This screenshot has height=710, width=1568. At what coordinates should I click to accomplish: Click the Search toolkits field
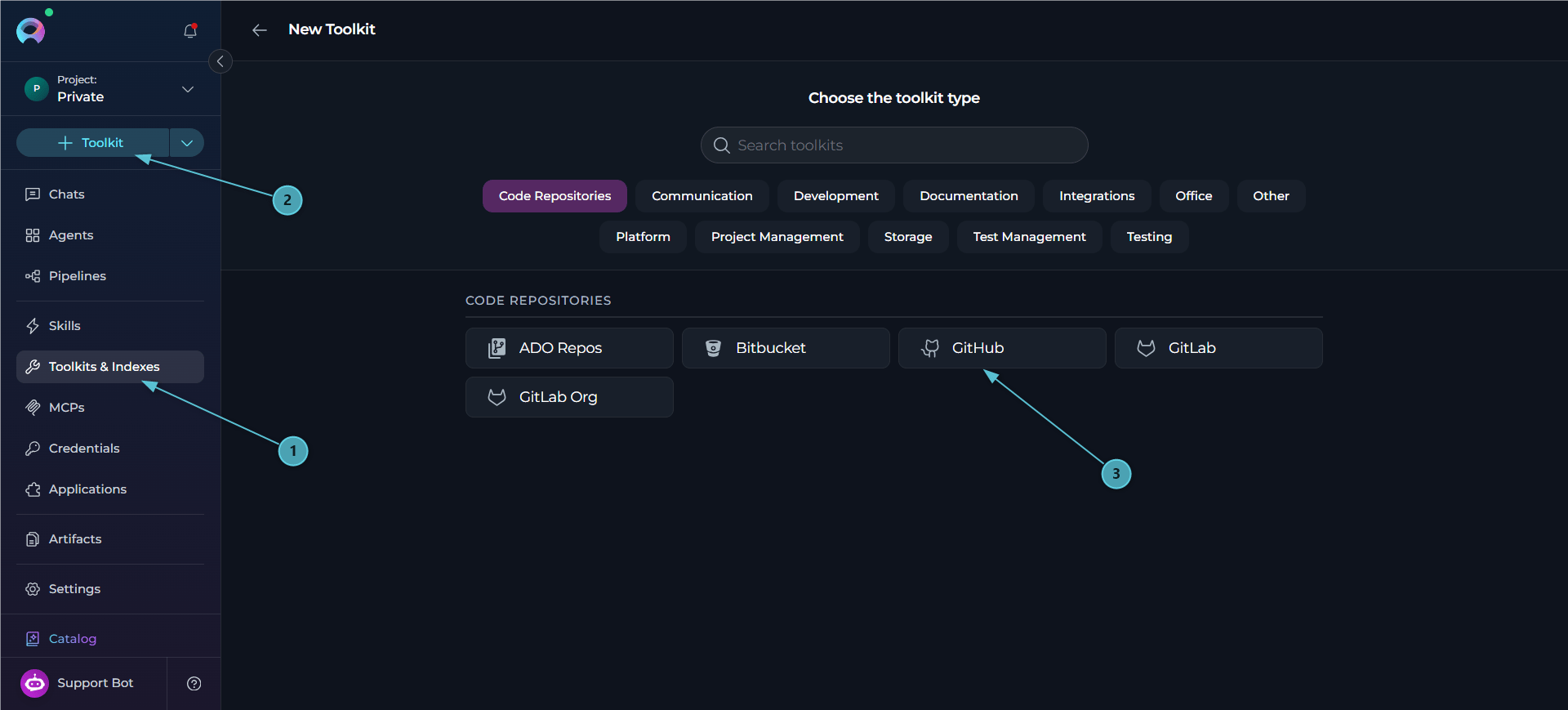click(x=894, y=145)
